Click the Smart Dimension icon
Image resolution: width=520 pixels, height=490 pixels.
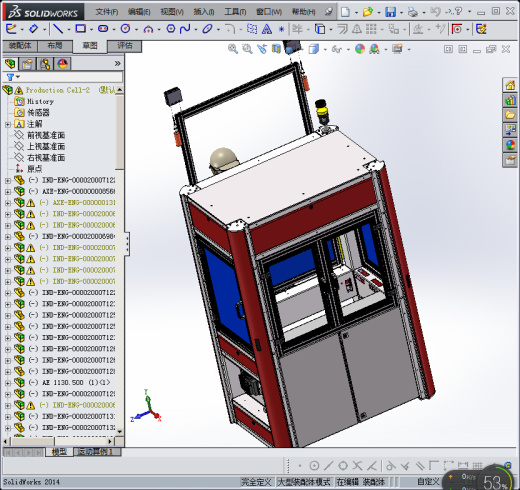pos(33,29)
